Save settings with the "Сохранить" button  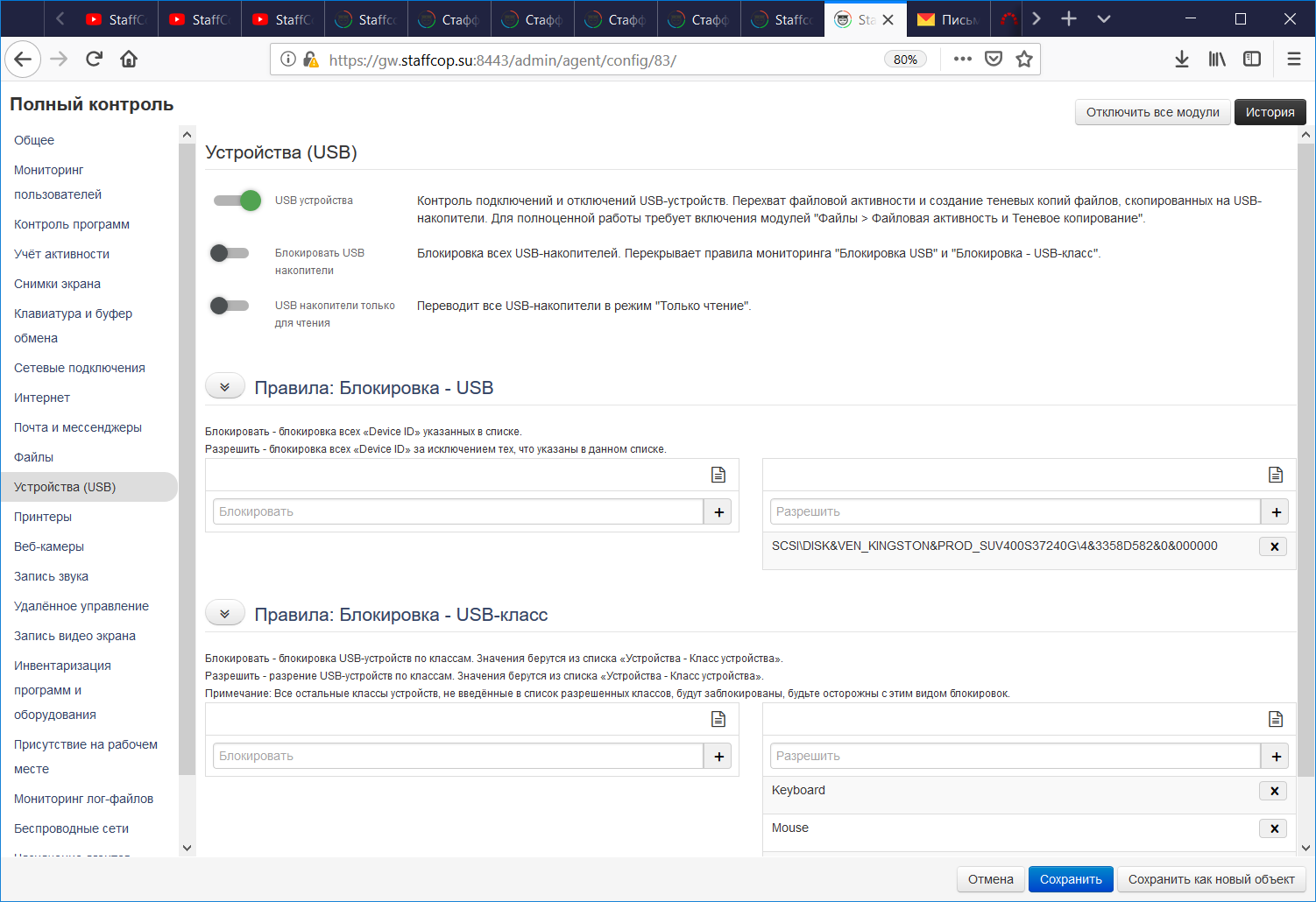[x=1071, y=879]
